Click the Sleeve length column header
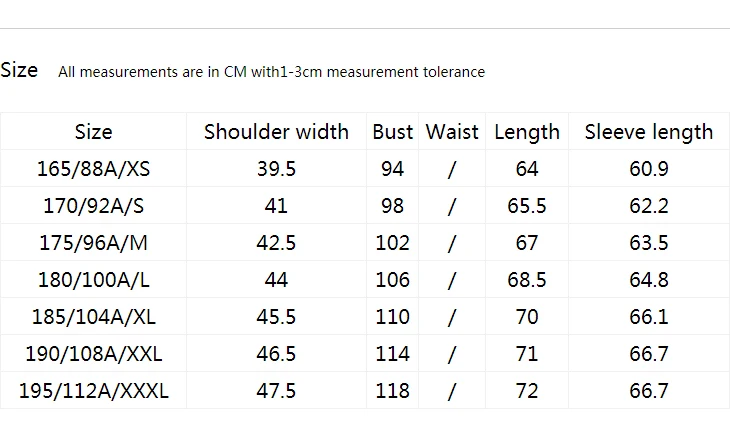The height and width of the screenshot is (422, 730). [649, 132]
